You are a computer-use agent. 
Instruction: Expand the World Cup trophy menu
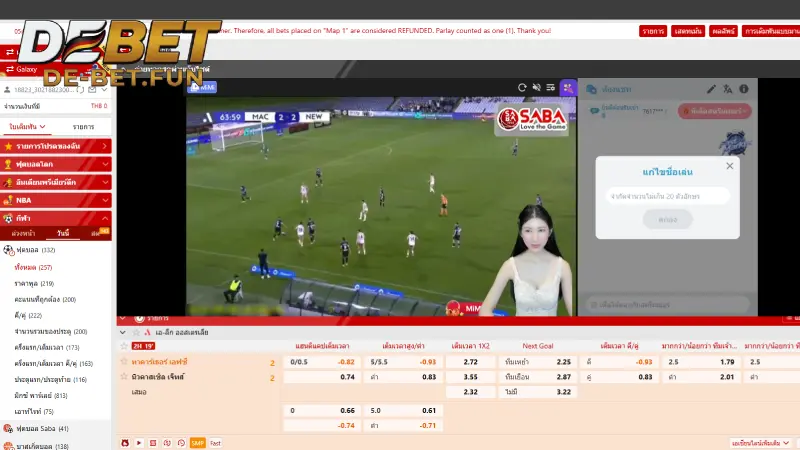tap(56, 164)
